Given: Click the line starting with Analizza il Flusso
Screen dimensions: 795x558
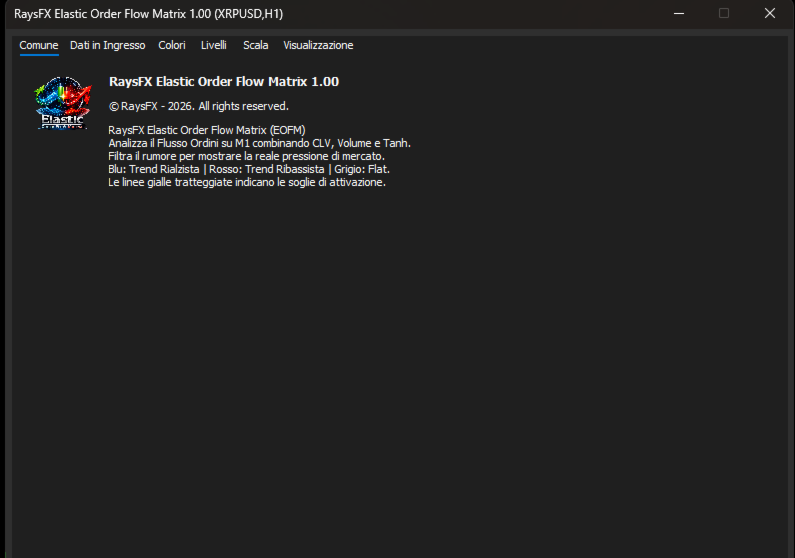Looking at the screenshot, I should coord(260,143).
